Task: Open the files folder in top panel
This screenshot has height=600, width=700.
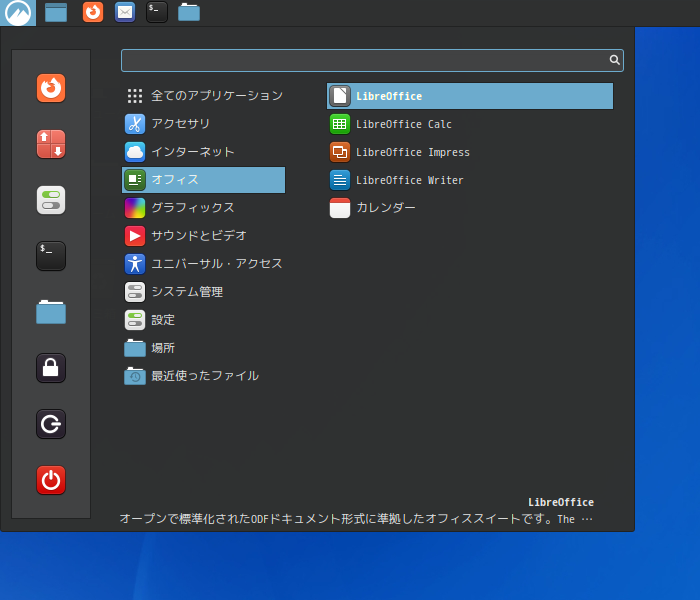Action: point(189,12)
